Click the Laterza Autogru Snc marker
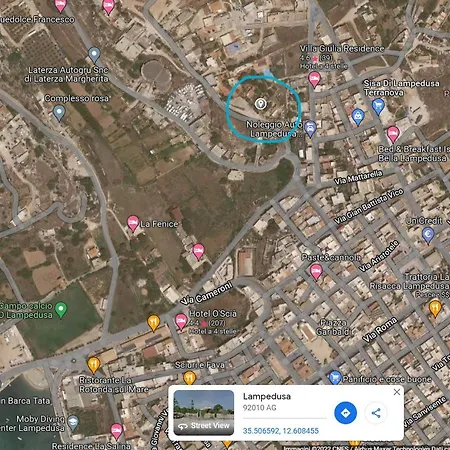The width and height of the screenshot is (450, 450). 94,55
